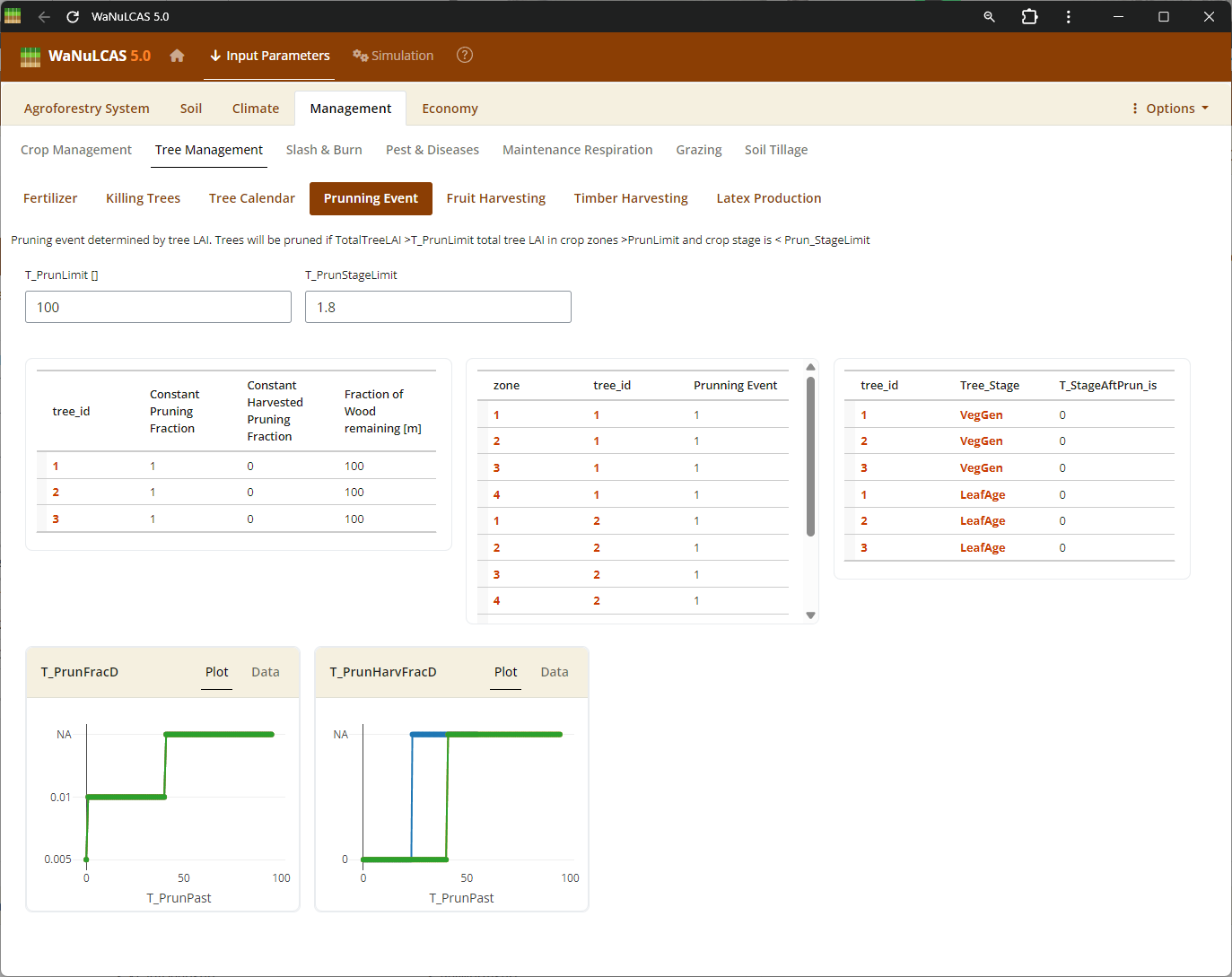The height and width of the screenshot is (977, 1232).
Task: Click the browser back arrow icon
Action: click(44, 17)
